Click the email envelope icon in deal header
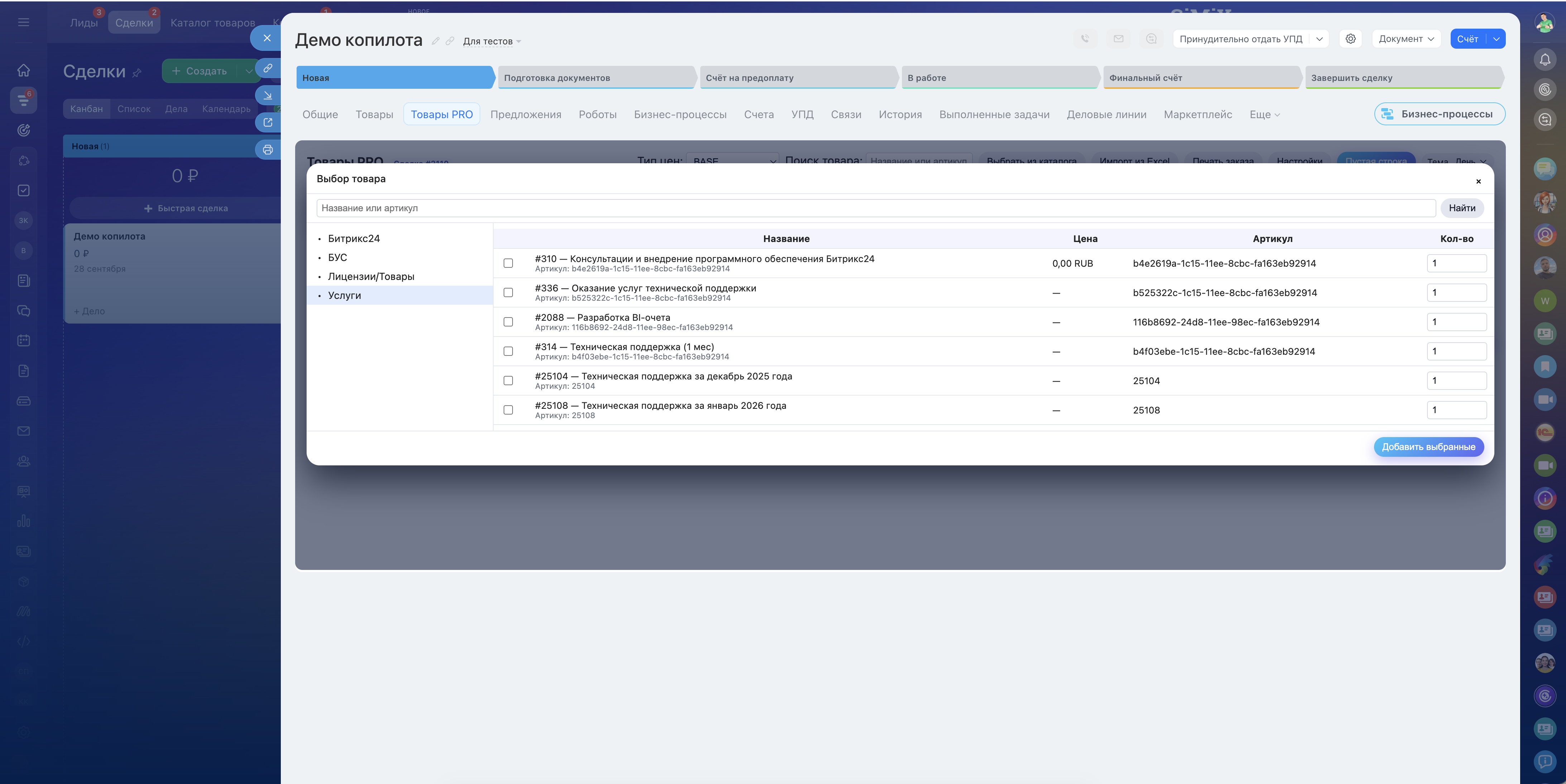1566x784 pixels. [x=1119, y=39]
